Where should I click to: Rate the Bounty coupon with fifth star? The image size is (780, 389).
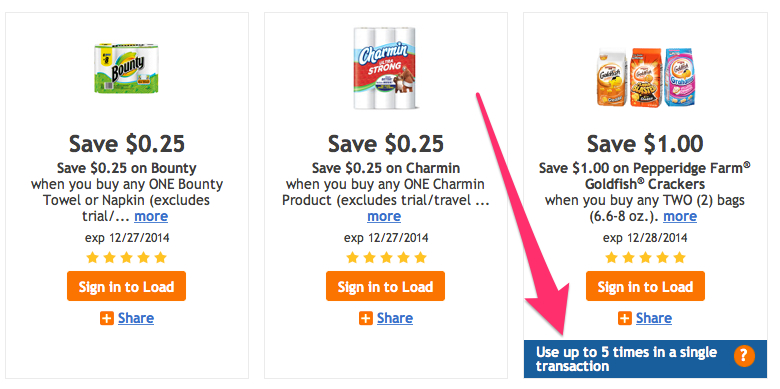click(x=160, y=258)
